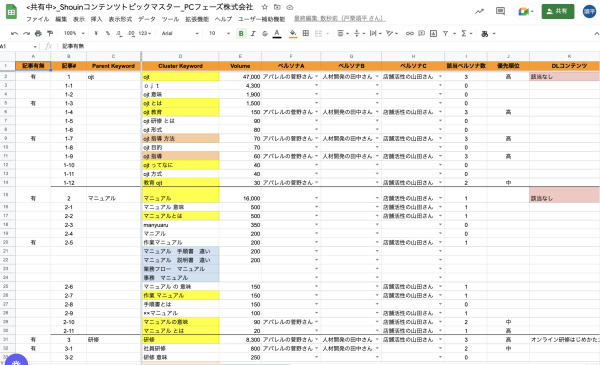Open the activity trend icon
600x365 pixels.
click(x=479, y=11)
